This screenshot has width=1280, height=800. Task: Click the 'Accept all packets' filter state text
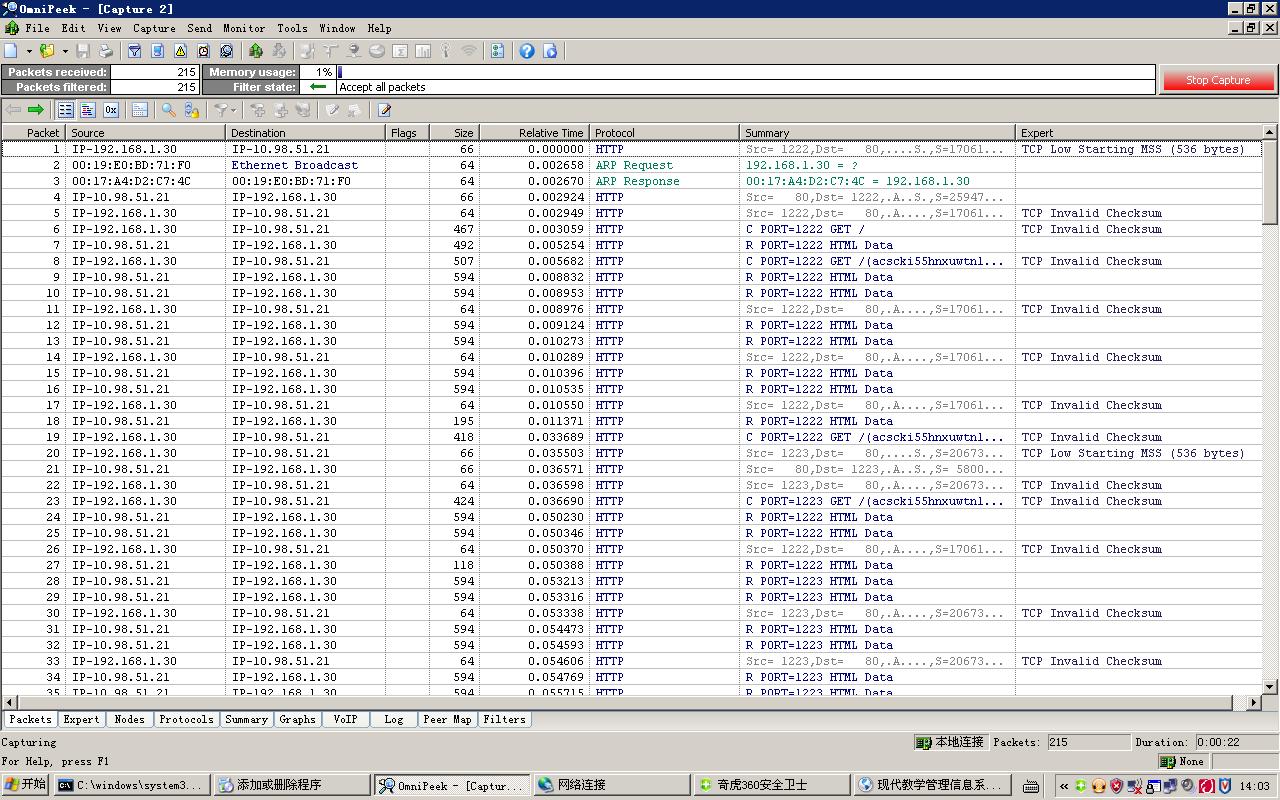click(382, 87)
